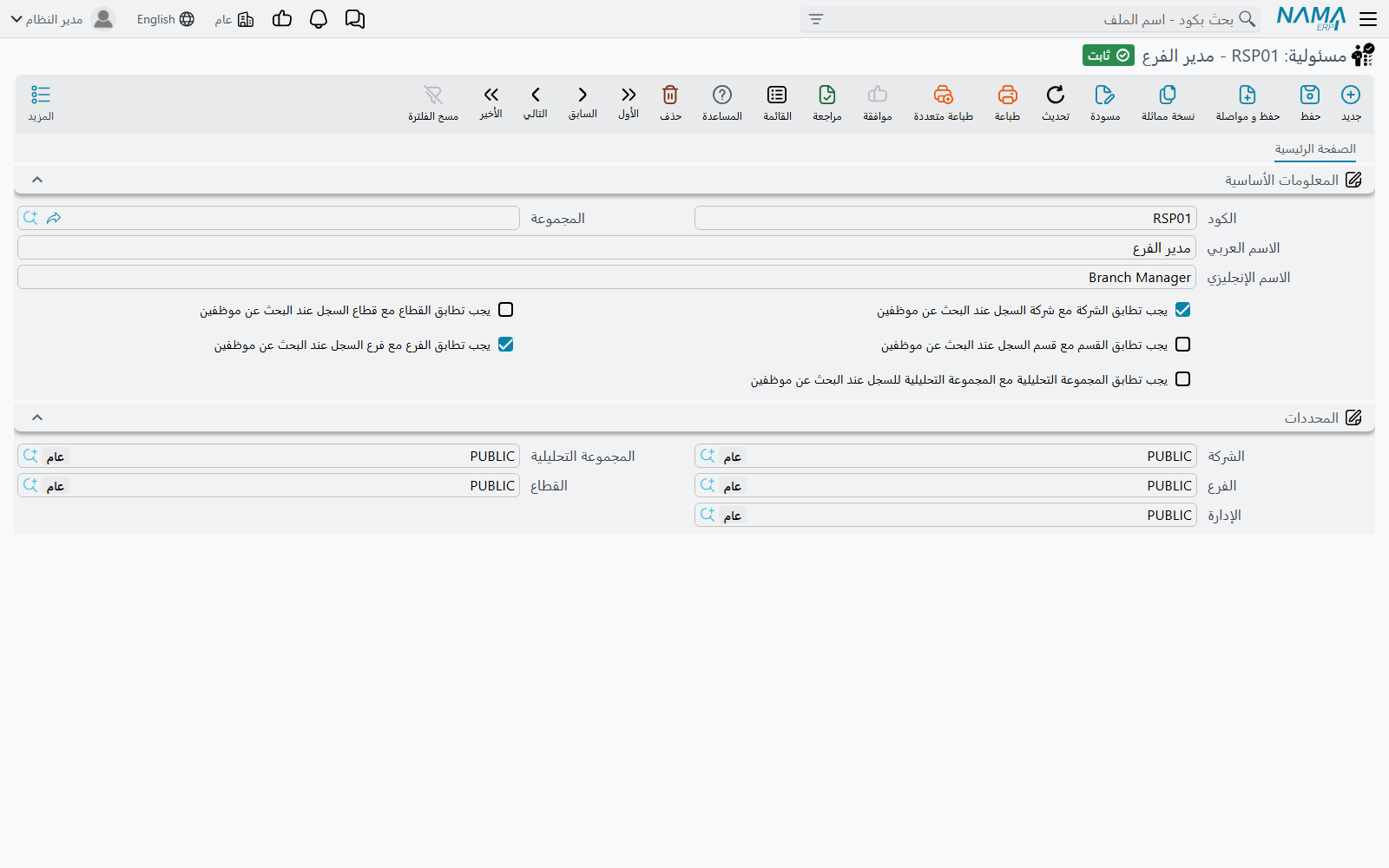The width and height of the screenshot is (1389, 868).
Task: Click the عام company selector
Action: tap(234, 19)
